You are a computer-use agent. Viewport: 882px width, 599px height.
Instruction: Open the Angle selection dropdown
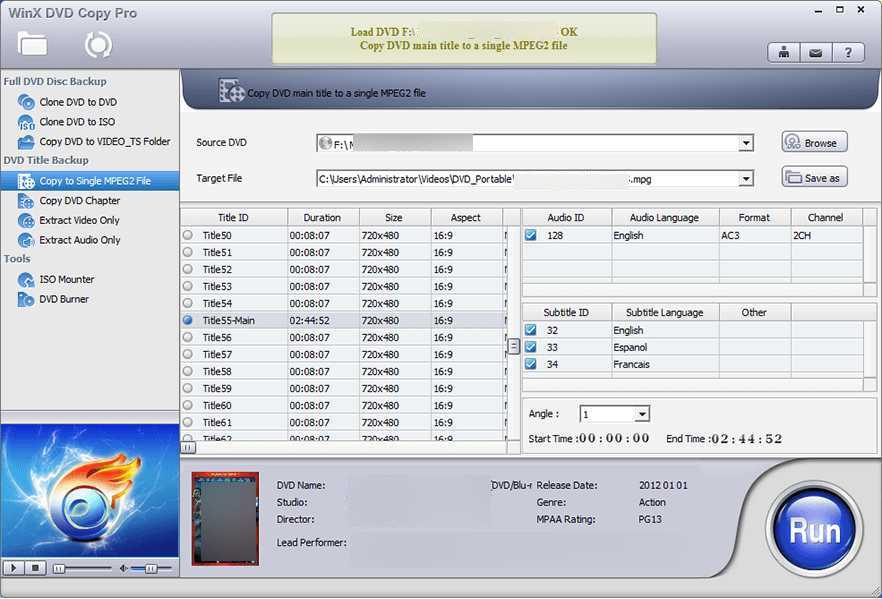tap(642, 414)
